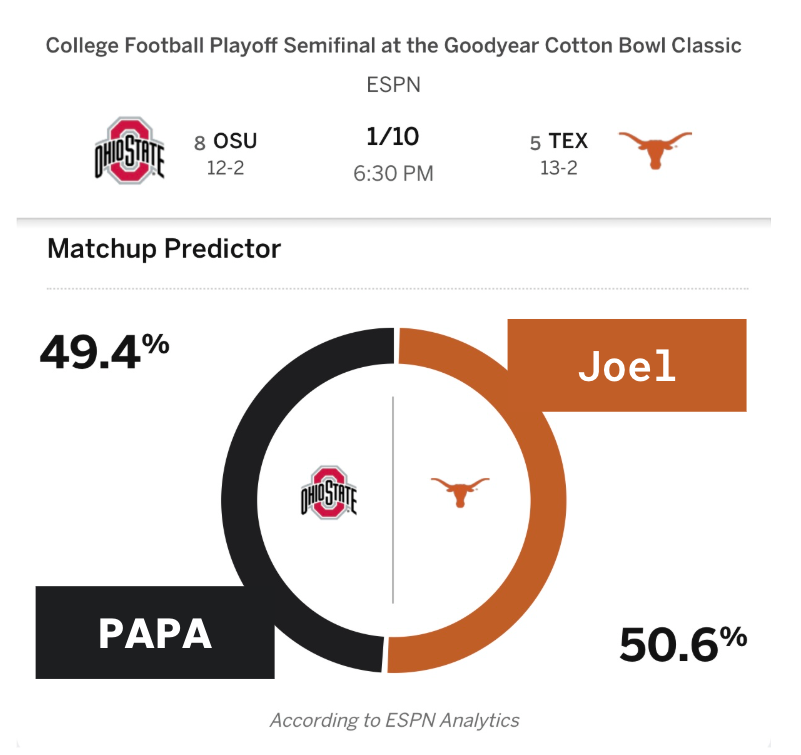Click the Matchup Predictor heading

(164, 248)
